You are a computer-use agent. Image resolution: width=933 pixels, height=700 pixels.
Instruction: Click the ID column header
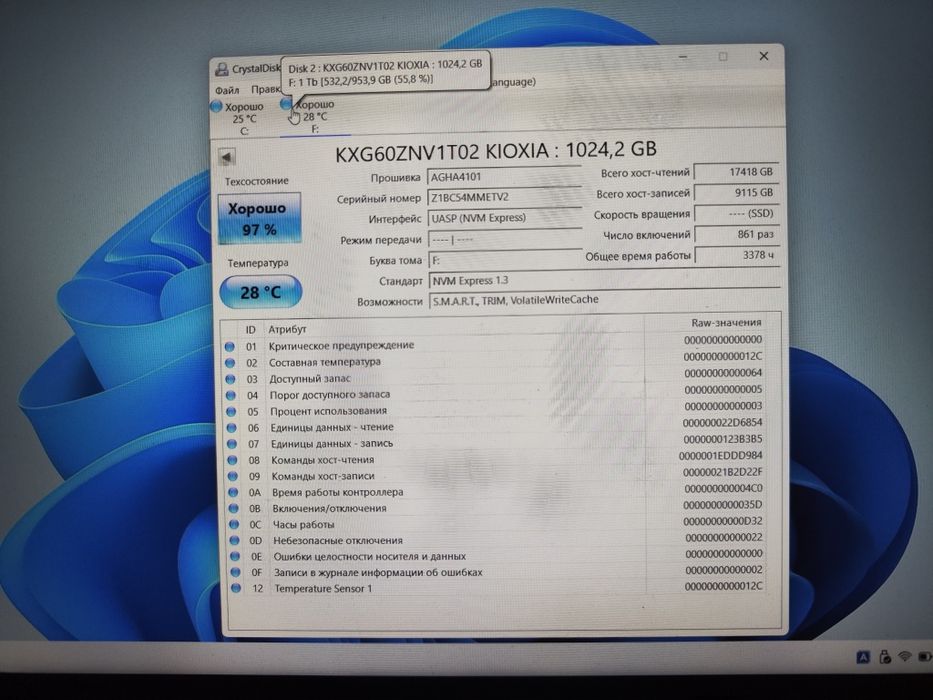[x=251, y=330]
